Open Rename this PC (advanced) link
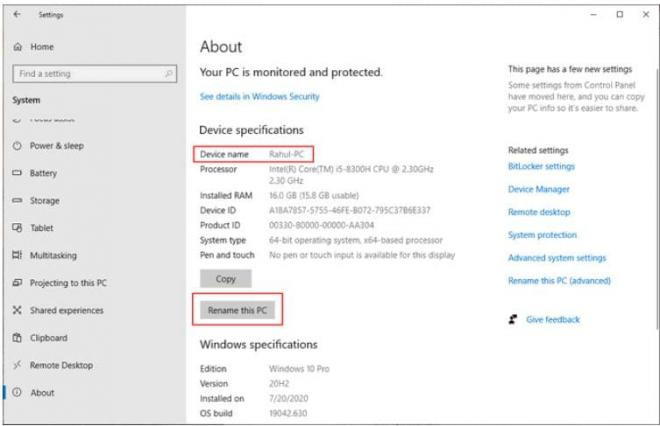 tap(559, 280)
